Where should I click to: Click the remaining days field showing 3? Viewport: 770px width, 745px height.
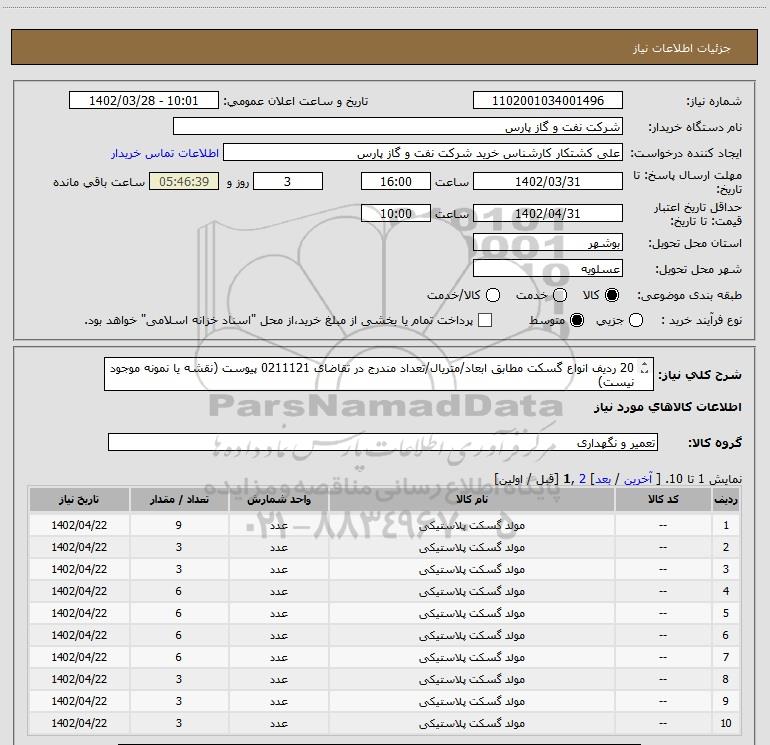(x=288, y=181)
